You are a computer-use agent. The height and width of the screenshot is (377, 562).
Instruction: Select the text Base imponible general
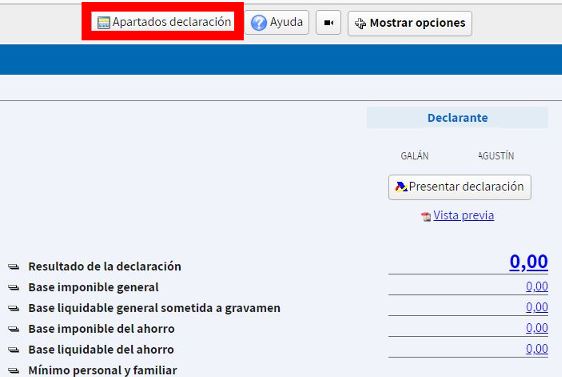click(93, 287)
